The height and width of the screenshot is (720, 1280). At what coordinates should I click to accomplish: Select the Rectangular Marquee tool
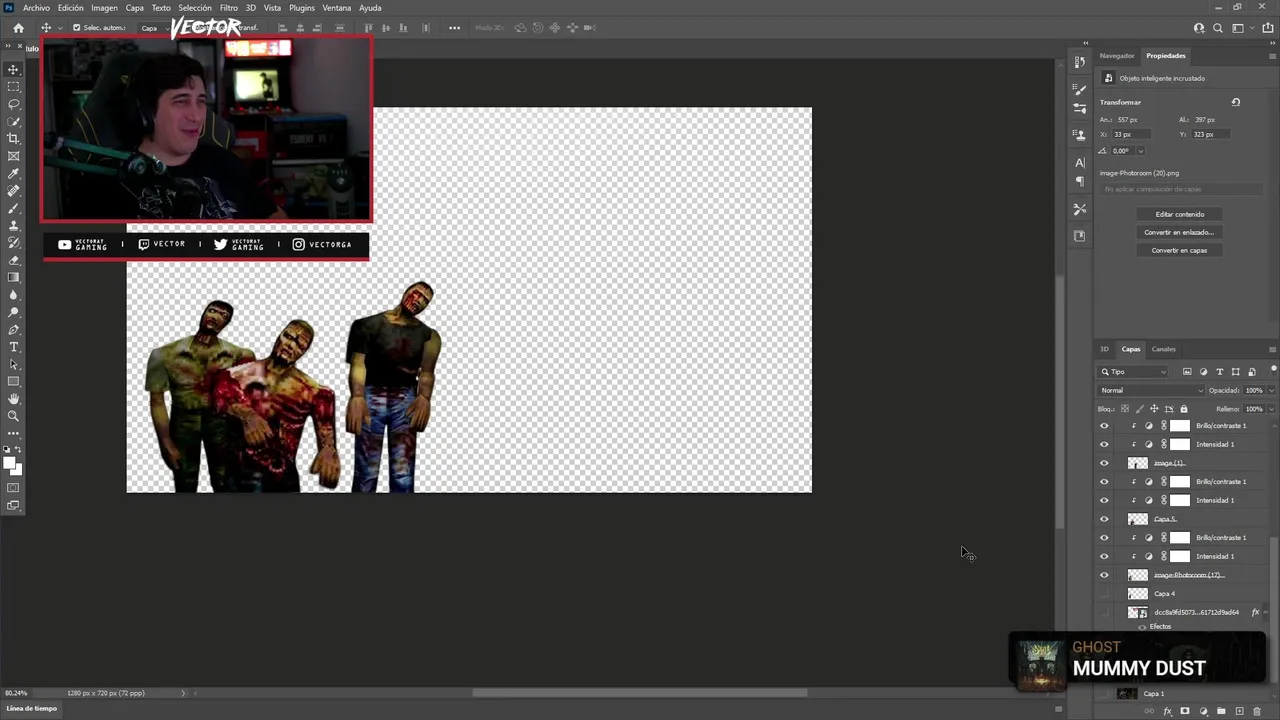pyautogui.click(x=14, y=87)
